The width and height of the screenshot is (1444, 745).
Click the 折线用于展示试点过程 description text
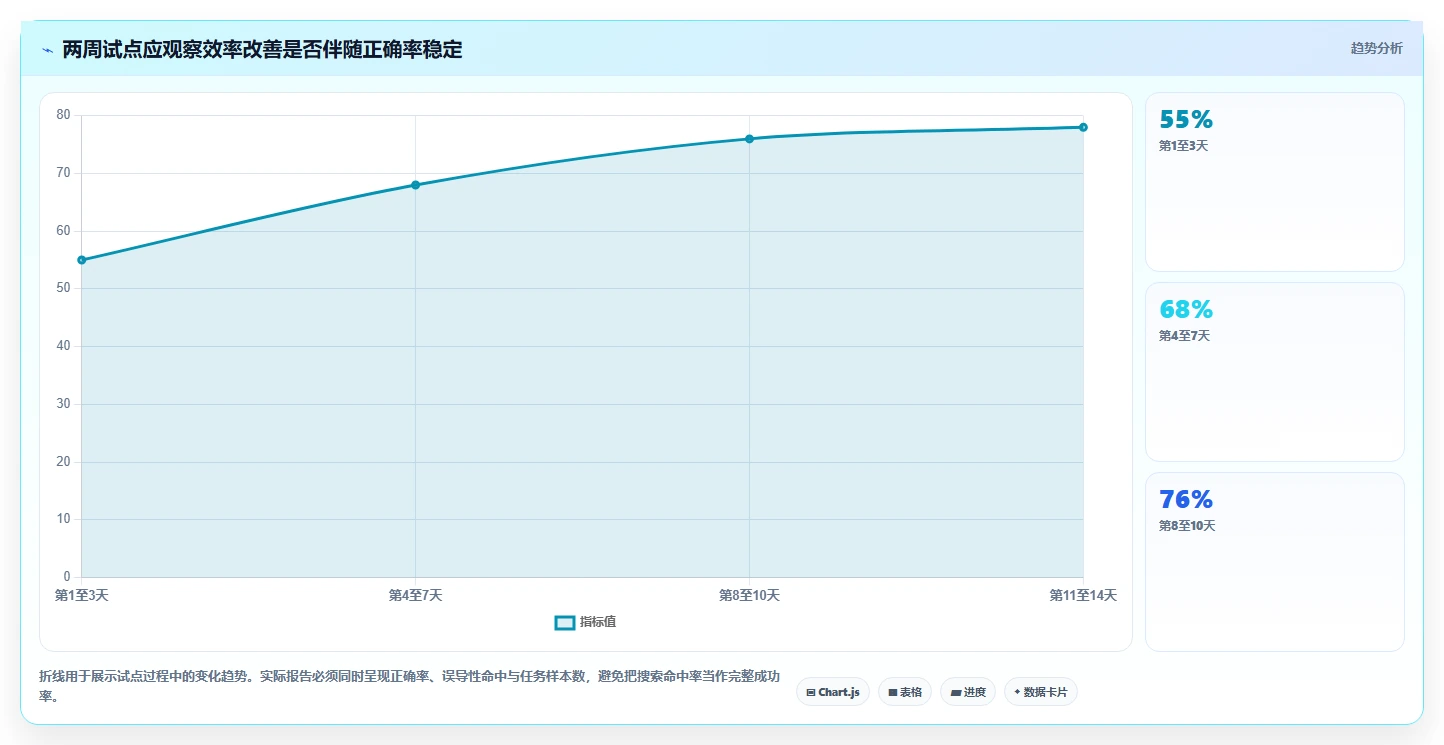tap(409, 686)
